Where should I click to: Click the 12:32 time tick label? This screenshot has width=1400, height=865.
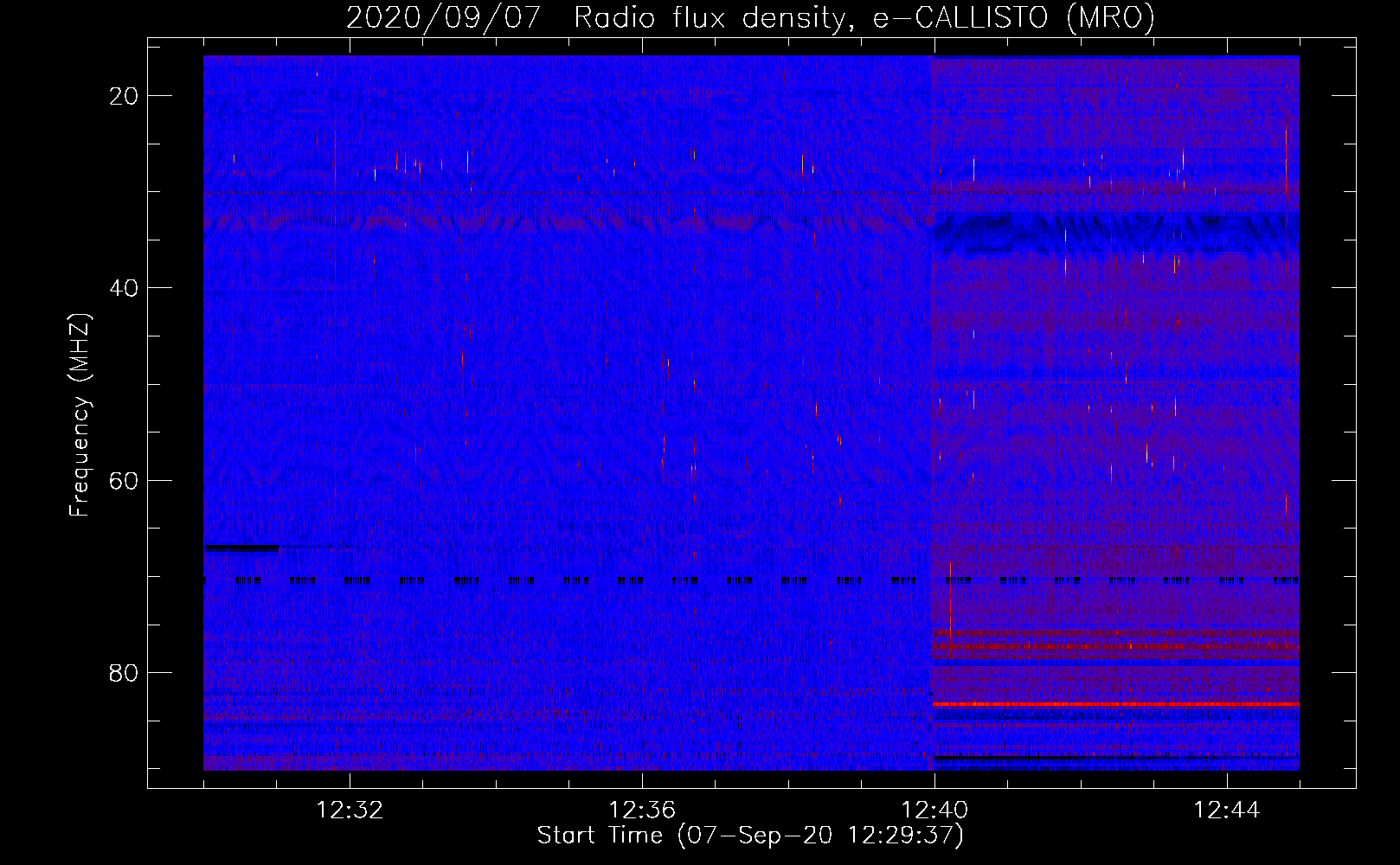coord(350,811)
